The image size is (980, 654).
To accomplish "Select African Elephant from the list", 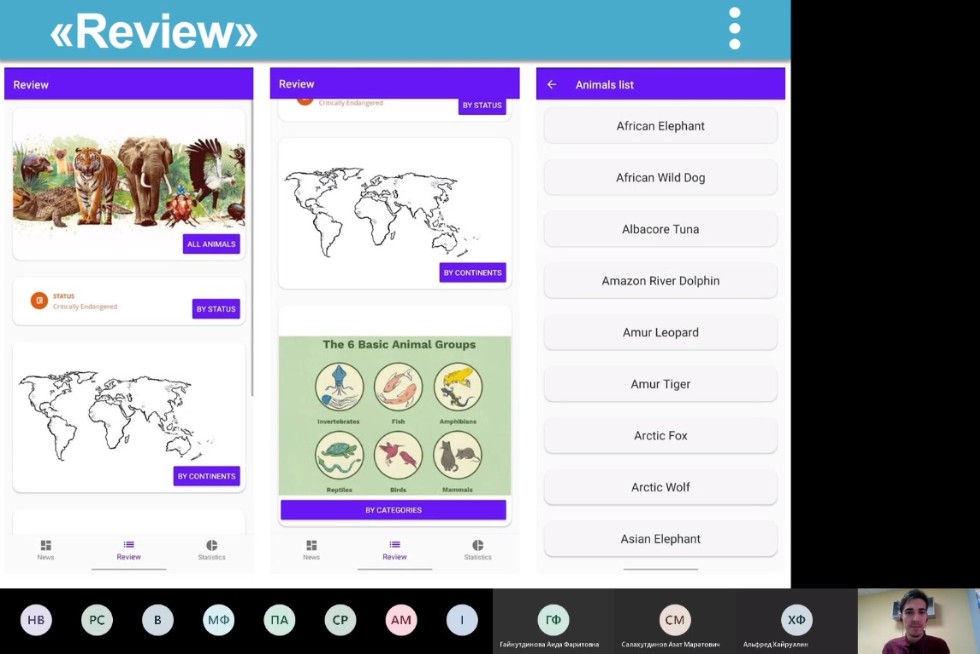I will (x=660, y=126).
